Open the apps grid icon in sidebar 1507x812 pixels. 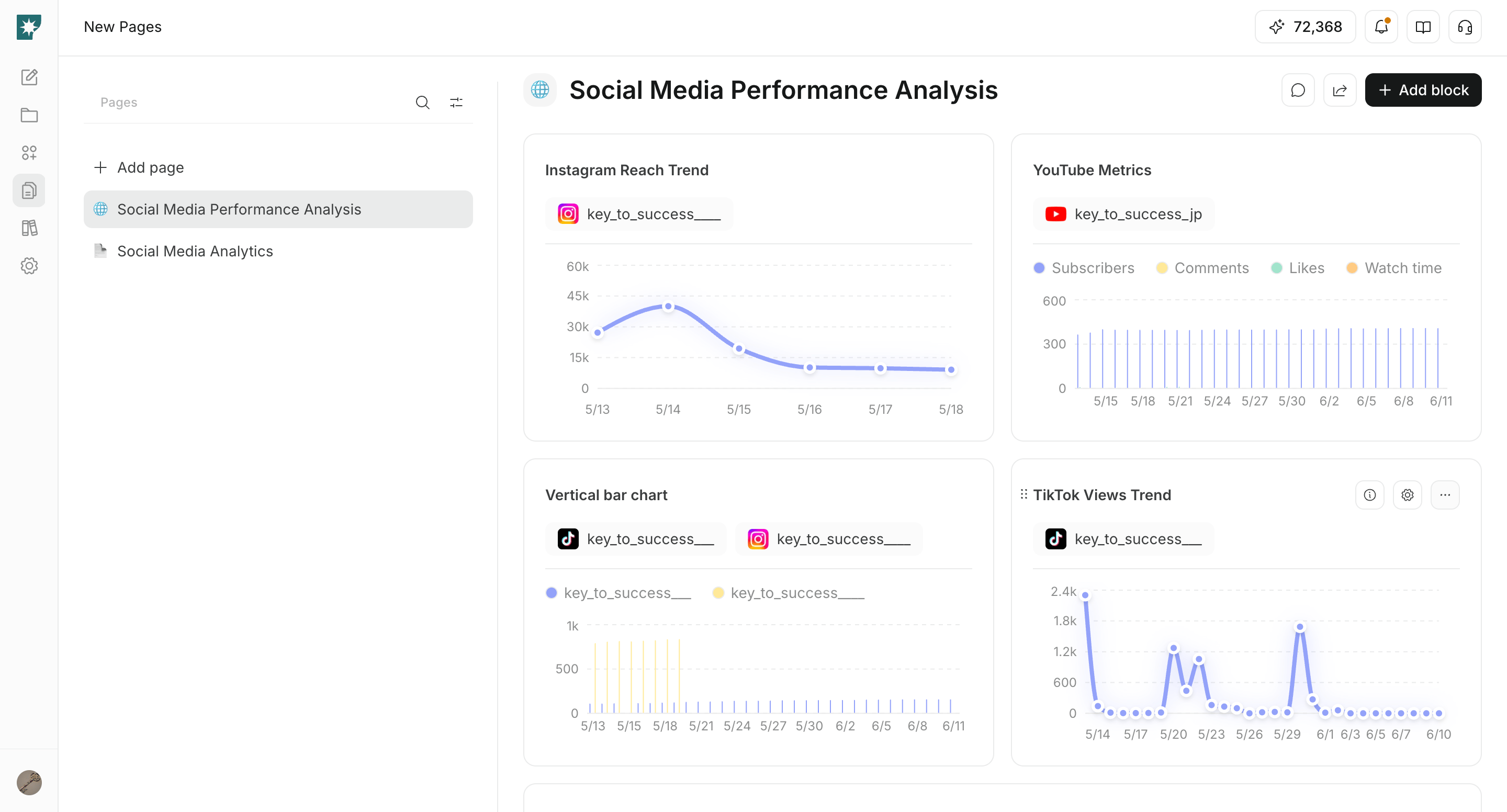point(29,153)
